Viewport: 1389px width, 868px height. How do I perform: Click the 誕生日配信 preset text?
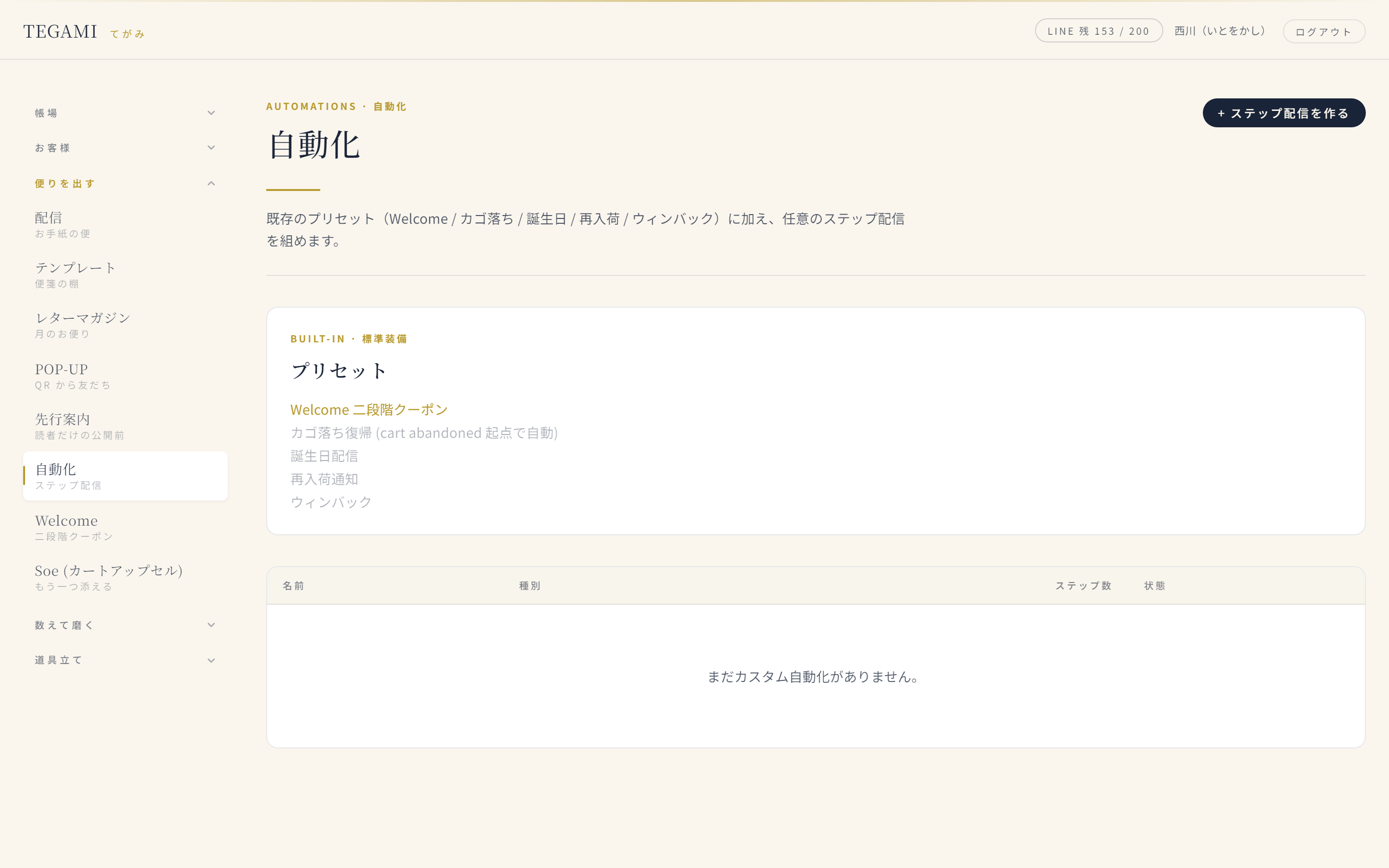tap(324, 456)
